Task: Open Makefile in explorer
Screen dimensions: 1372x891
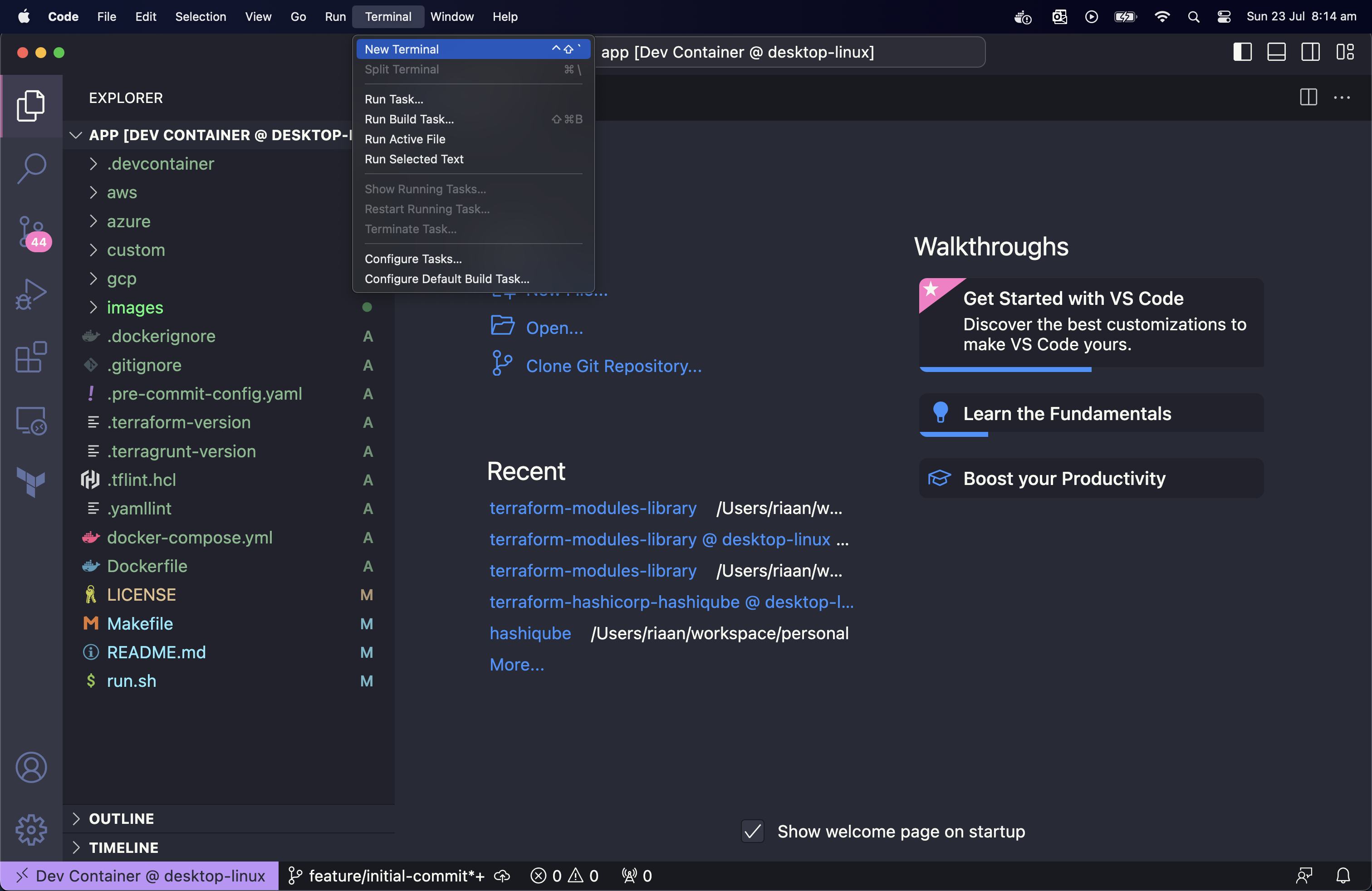Action: tap(140, 624)
